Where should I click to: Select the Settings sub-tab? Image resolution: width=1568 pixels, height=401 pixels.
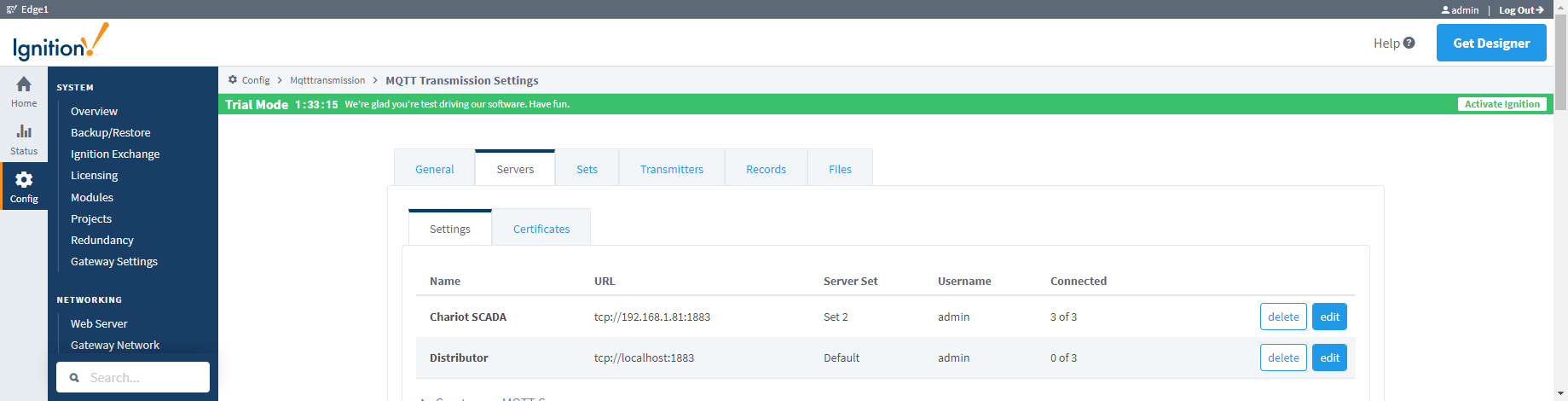(449, 229)
